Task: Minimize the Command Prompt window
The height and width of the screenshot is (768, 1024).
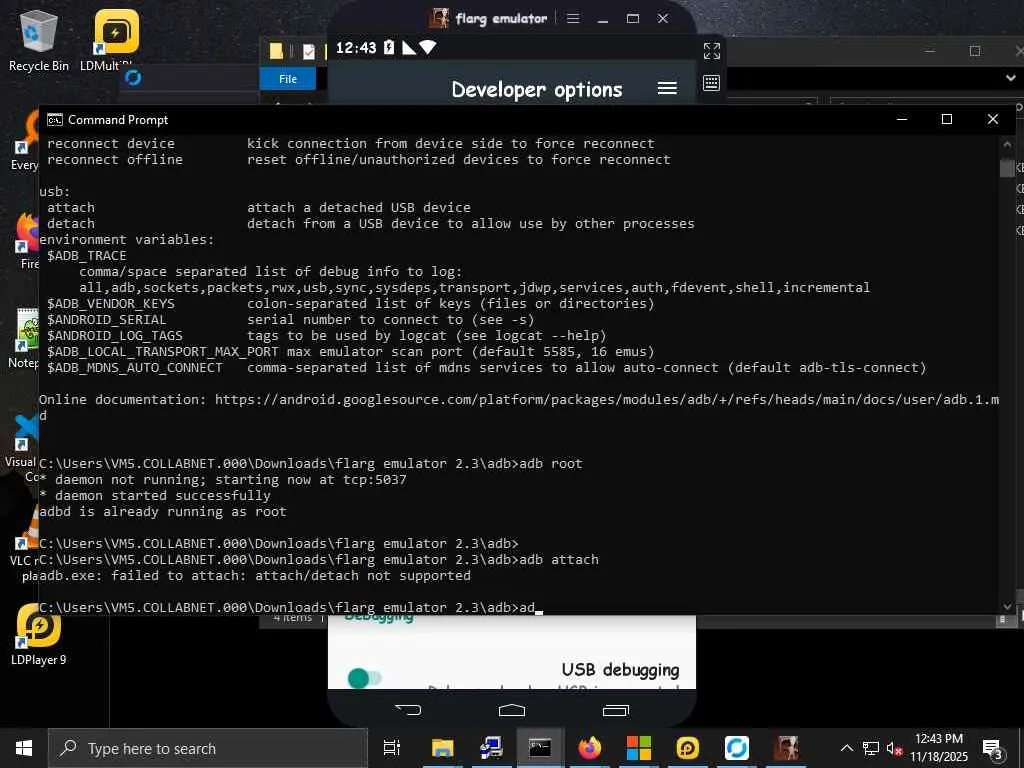Action: click(x=902, y=120)
